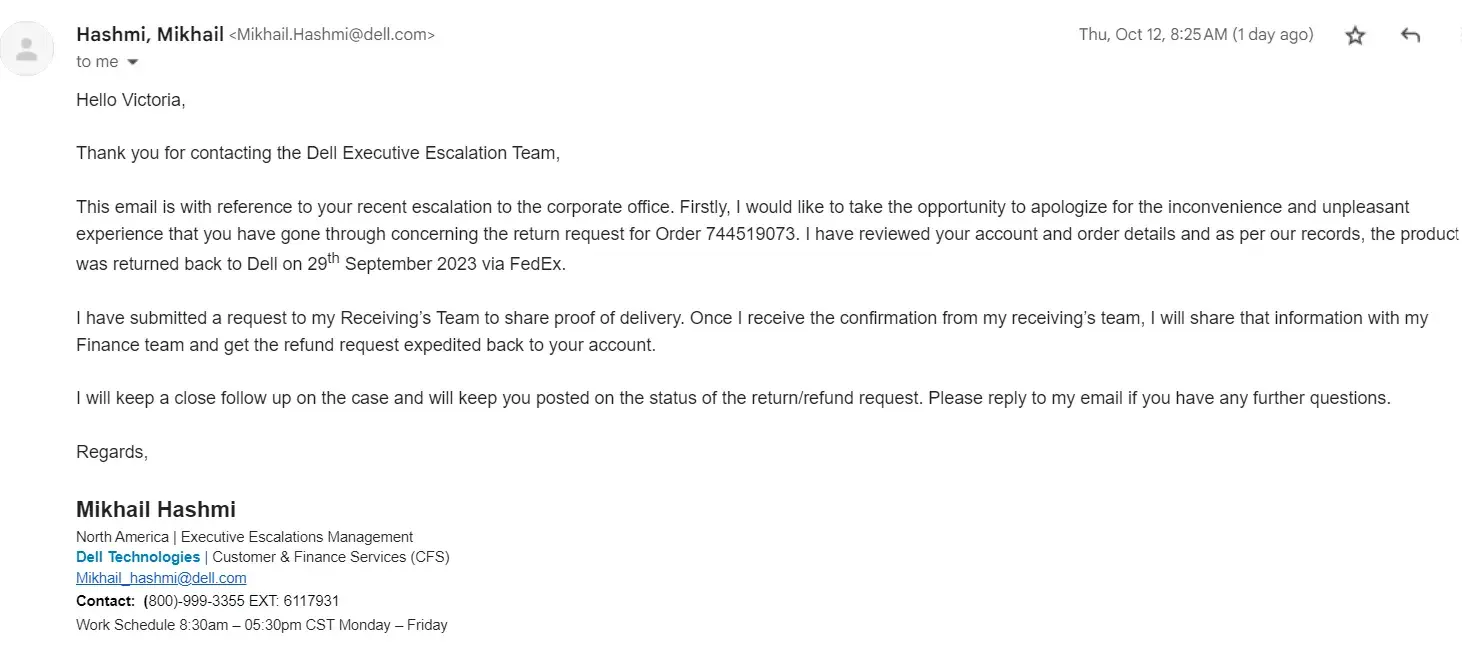Click the bold 'Mikhail Hashmi' signature name

tap(156, 509)
